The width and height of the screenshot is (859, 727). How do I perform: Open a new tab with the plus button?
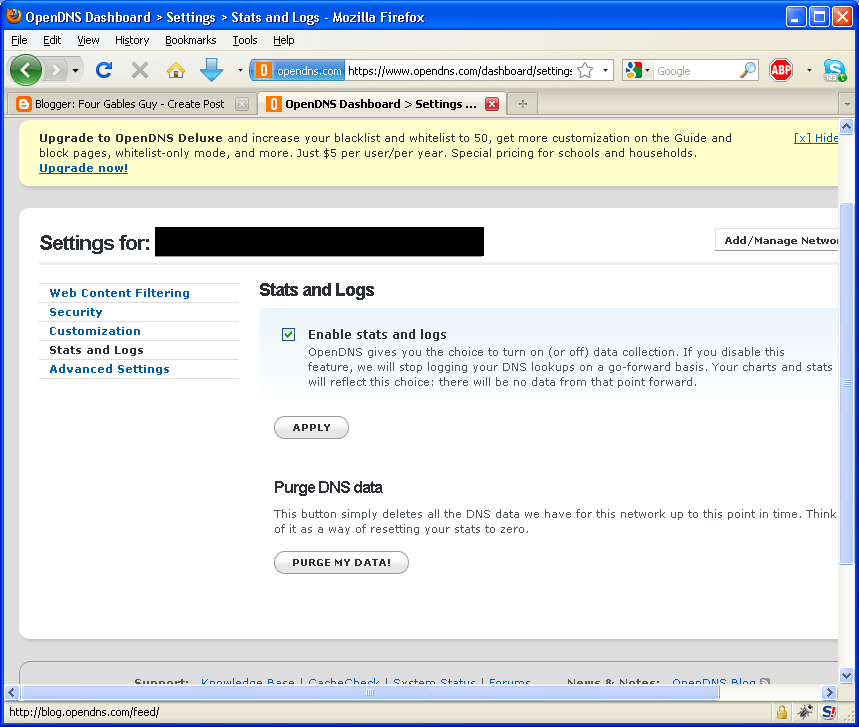coord(523,104)
